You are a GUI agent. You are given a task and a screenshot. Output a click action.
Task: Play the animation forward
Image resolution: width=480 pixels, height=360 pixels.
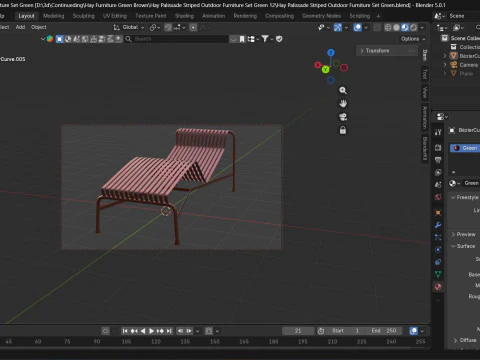click(151, 331)
